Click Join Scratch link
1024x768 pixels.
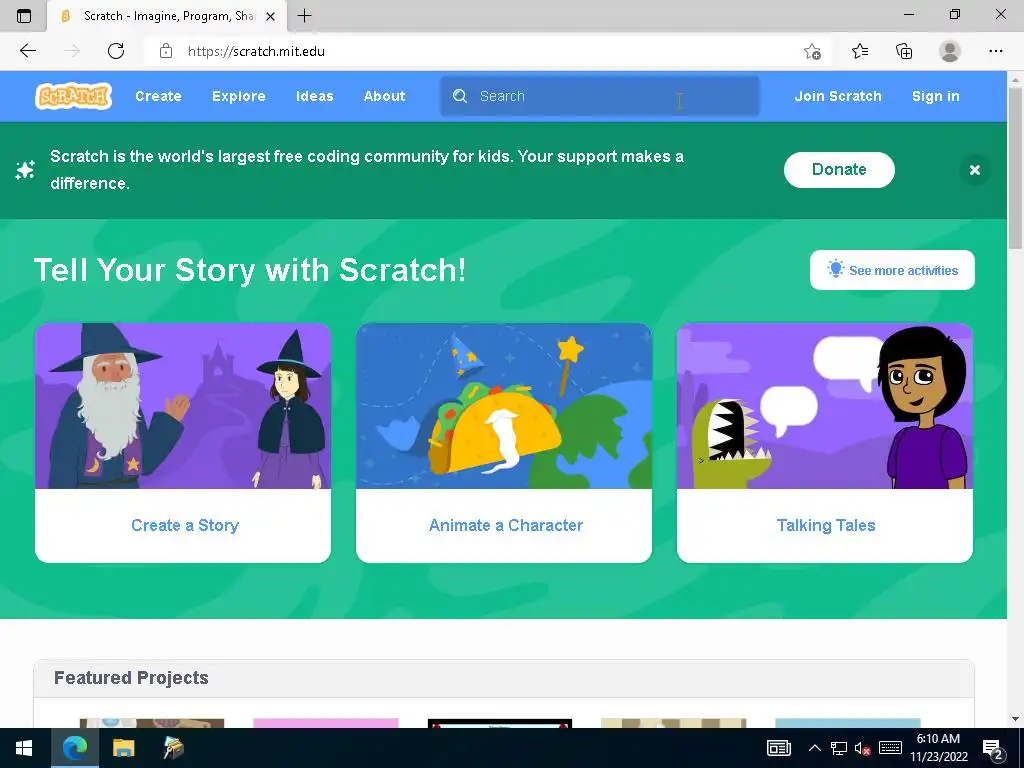click(838, 96)
